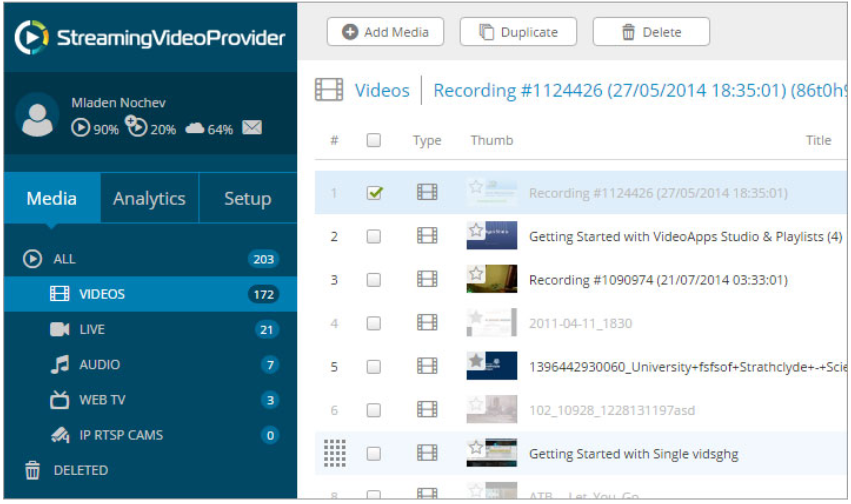Check the 90% playback usage icon

click(x=80, y=127)
